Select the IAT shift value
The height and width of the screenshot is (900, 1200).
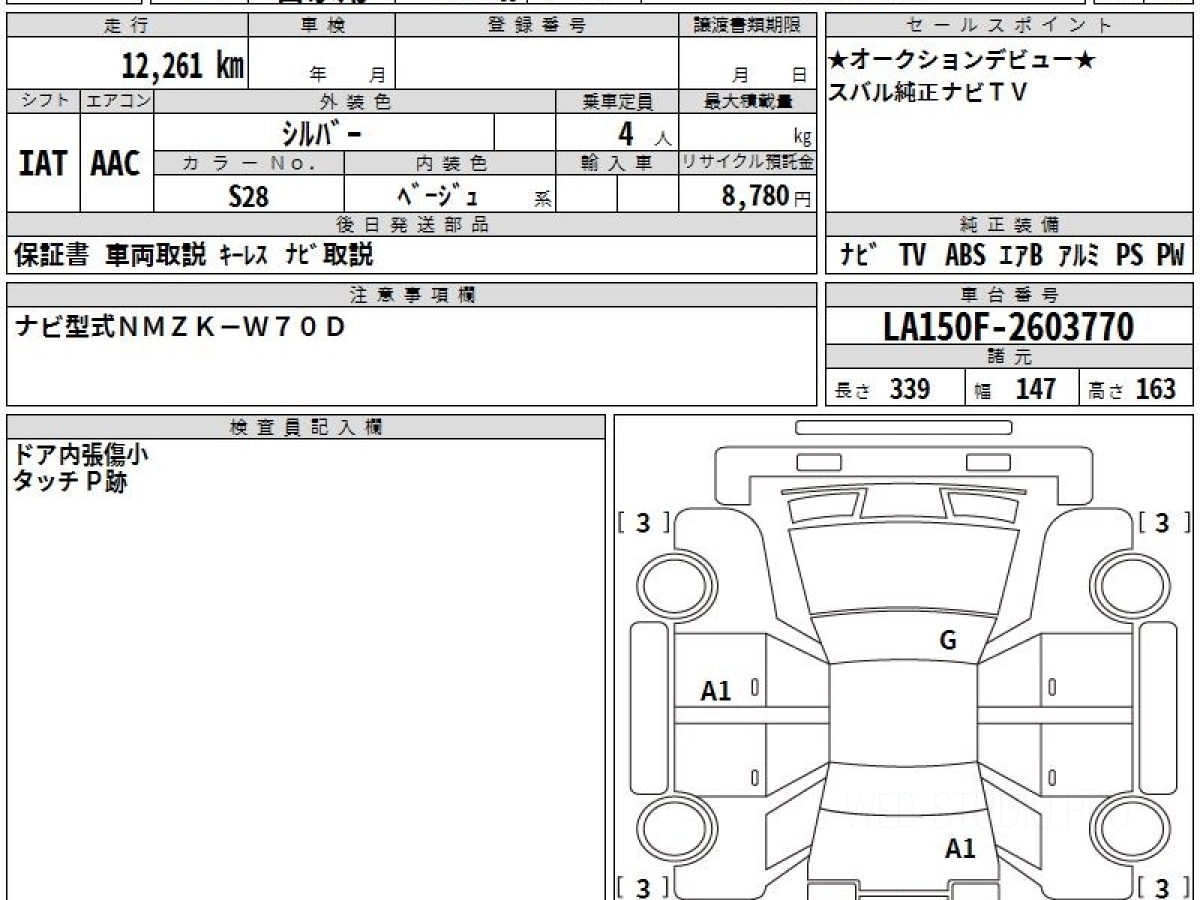coord(43,163)
